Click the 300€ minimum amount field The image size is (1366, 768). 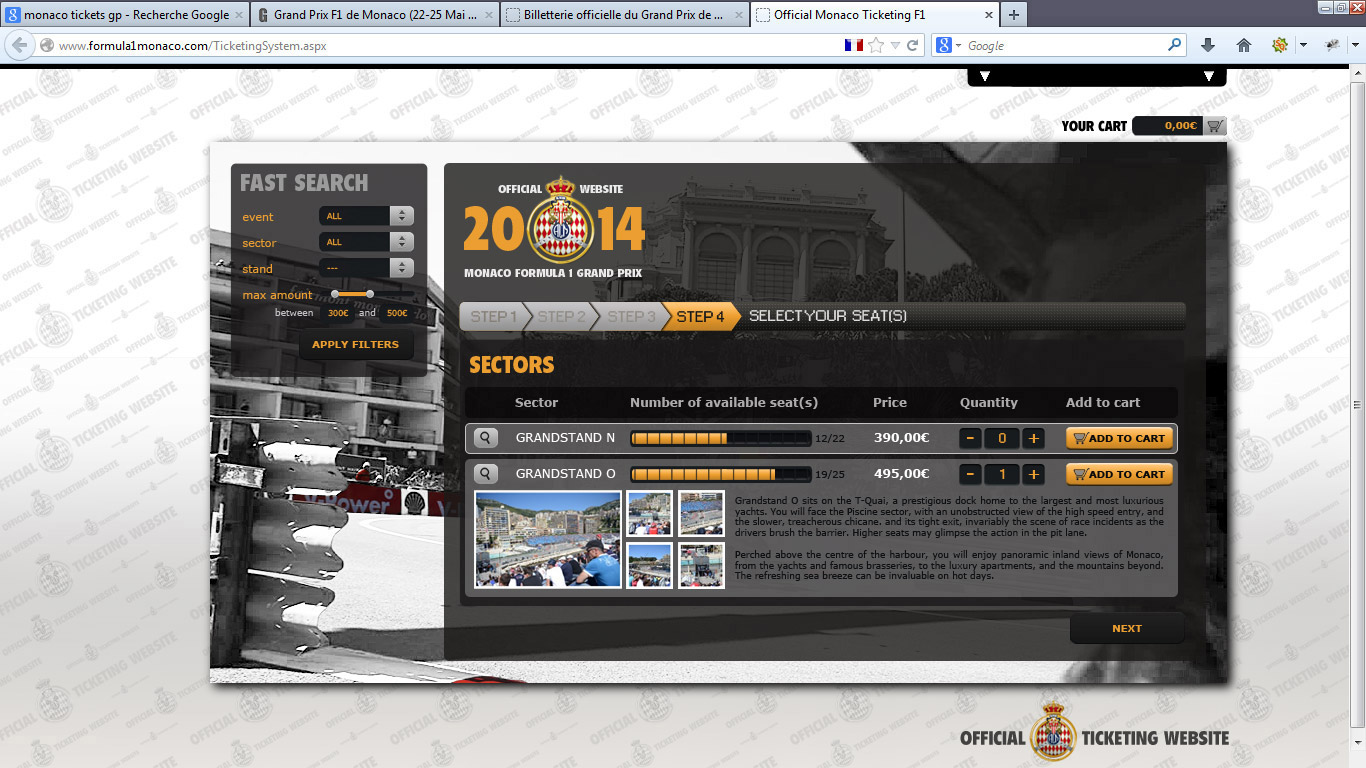(339, 313)
